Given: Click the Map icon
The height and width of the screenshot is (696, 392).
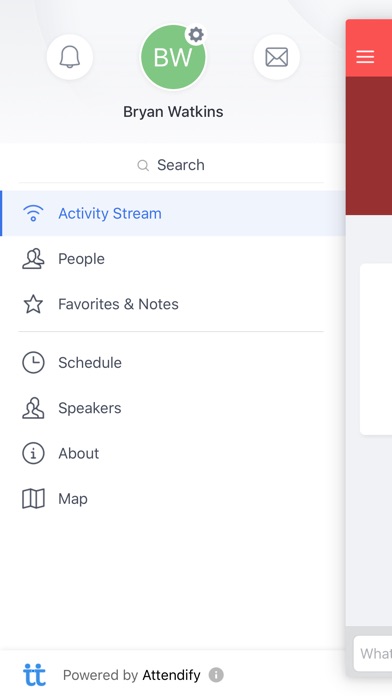Looking at the screenshot, I should 33,498.
